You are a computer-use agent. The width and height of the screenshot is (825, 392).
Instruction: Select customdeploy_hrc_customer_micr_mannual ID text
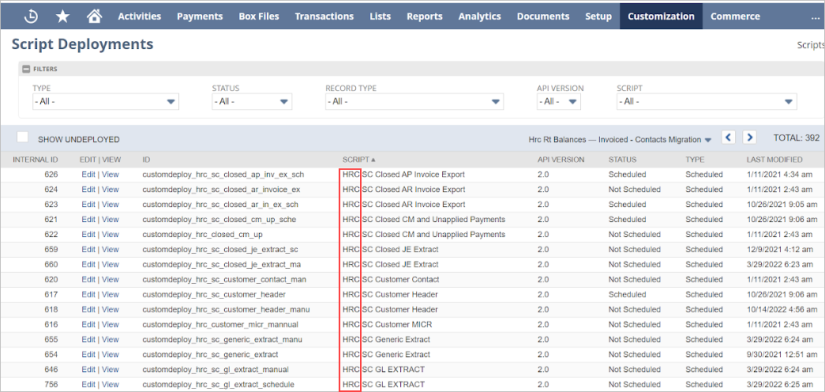(x=220, y=324)
